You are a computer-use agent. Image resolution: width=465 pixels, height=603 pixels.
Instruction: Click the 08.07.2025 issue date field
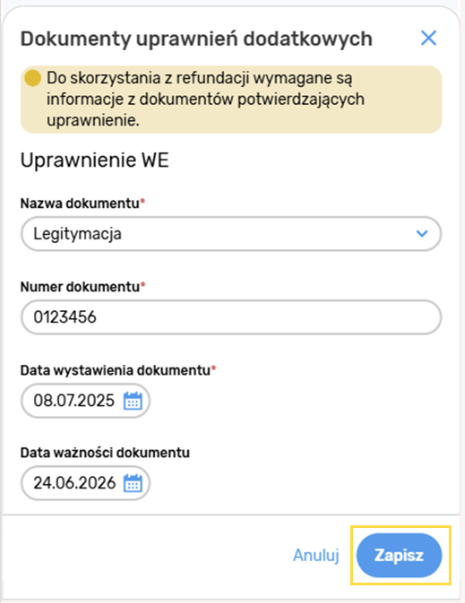85,401
